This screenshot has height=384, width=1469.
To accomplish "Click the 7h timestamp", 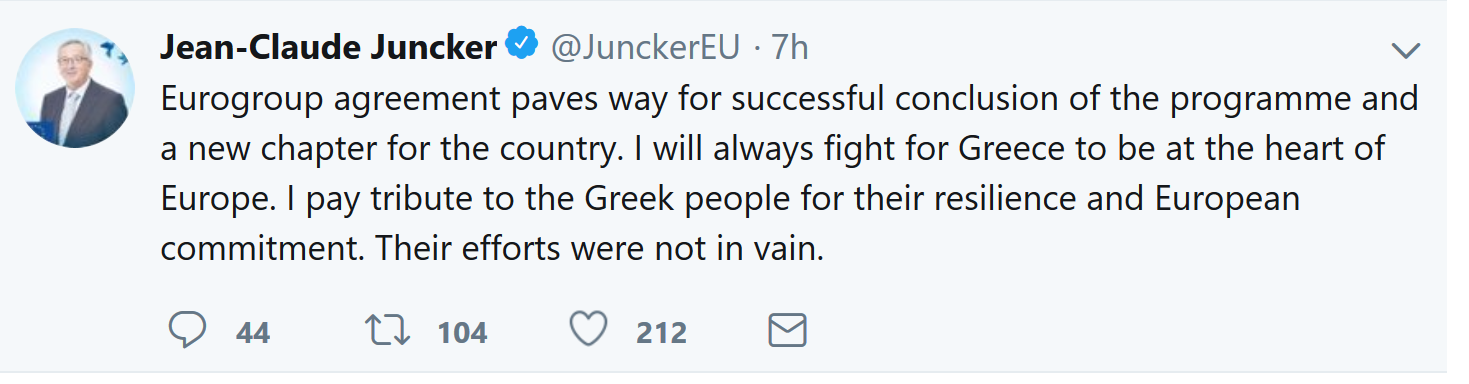I will pos(790,47).
